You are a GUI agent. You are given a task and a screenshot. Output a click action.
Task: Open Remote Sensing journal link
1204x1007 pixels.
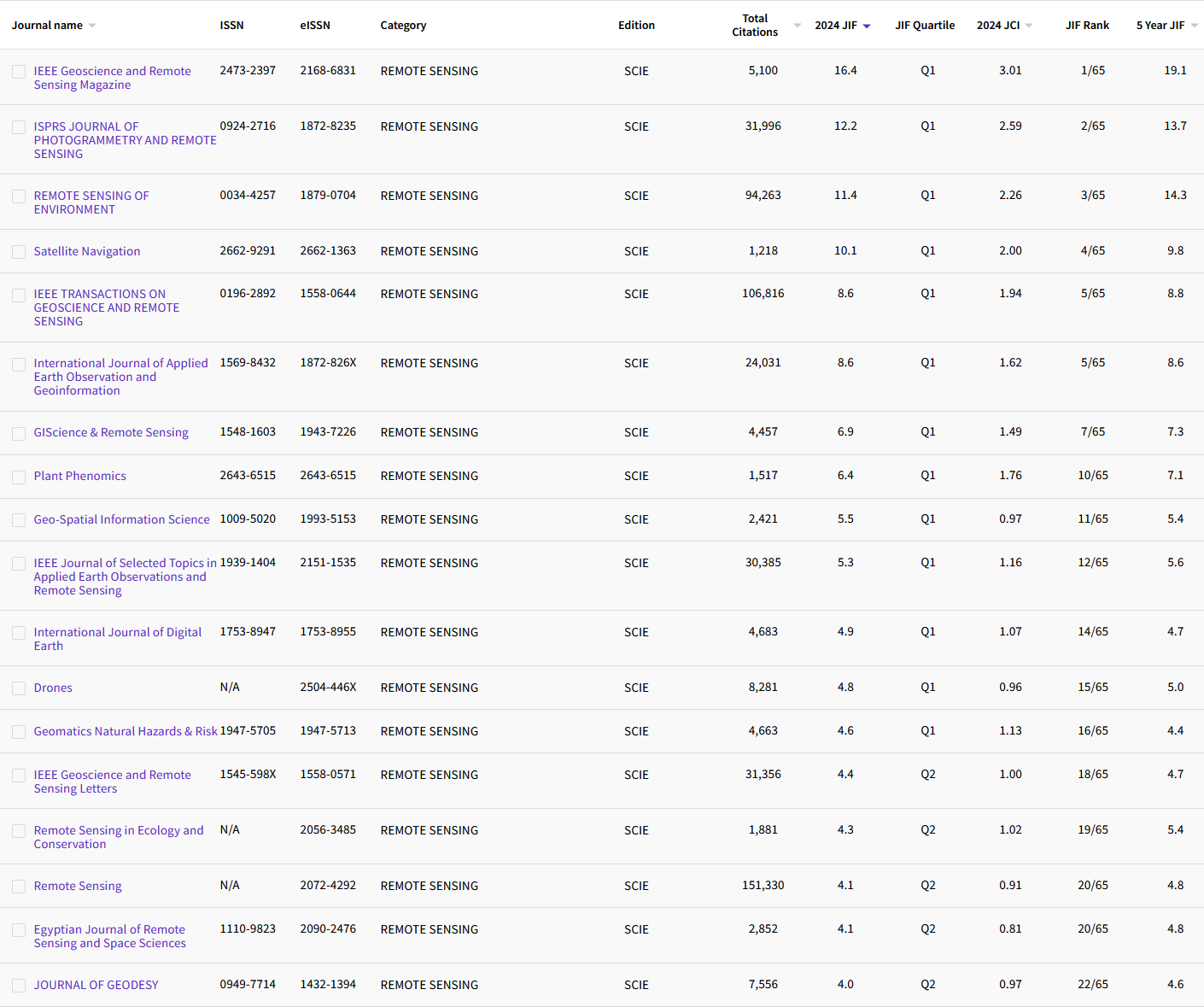point(78,886)
